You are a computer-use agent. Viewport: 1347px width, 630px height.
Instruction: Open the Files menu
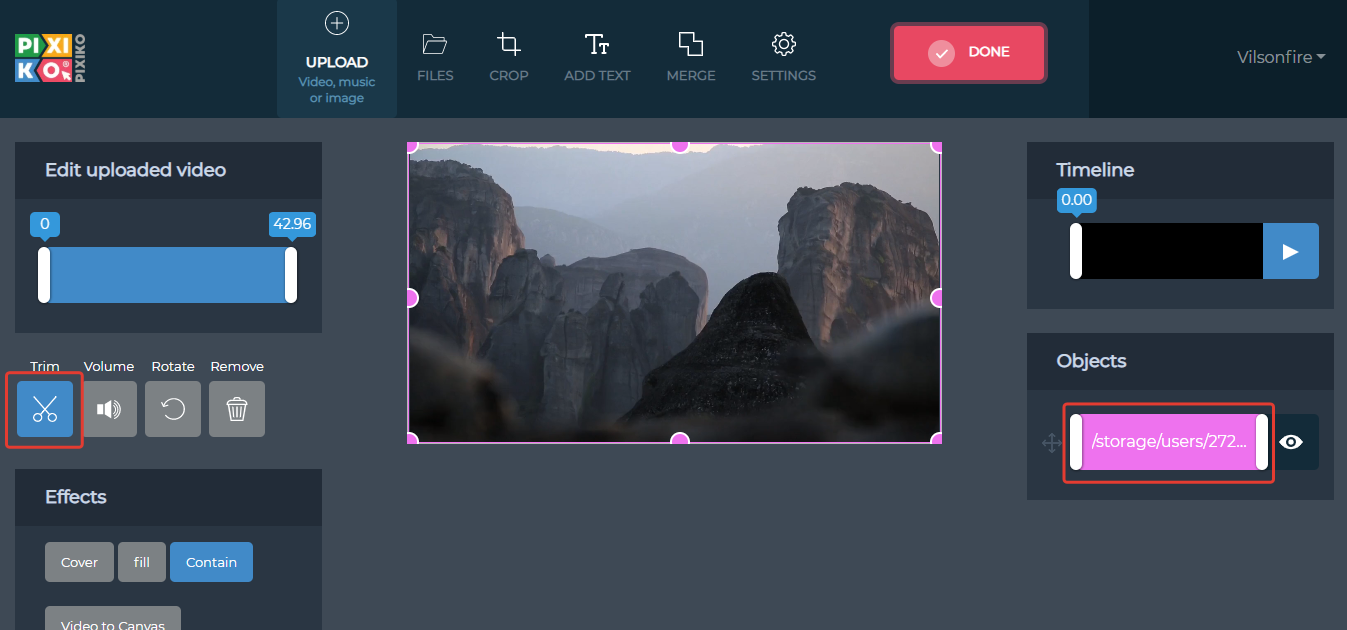(435, 58)
